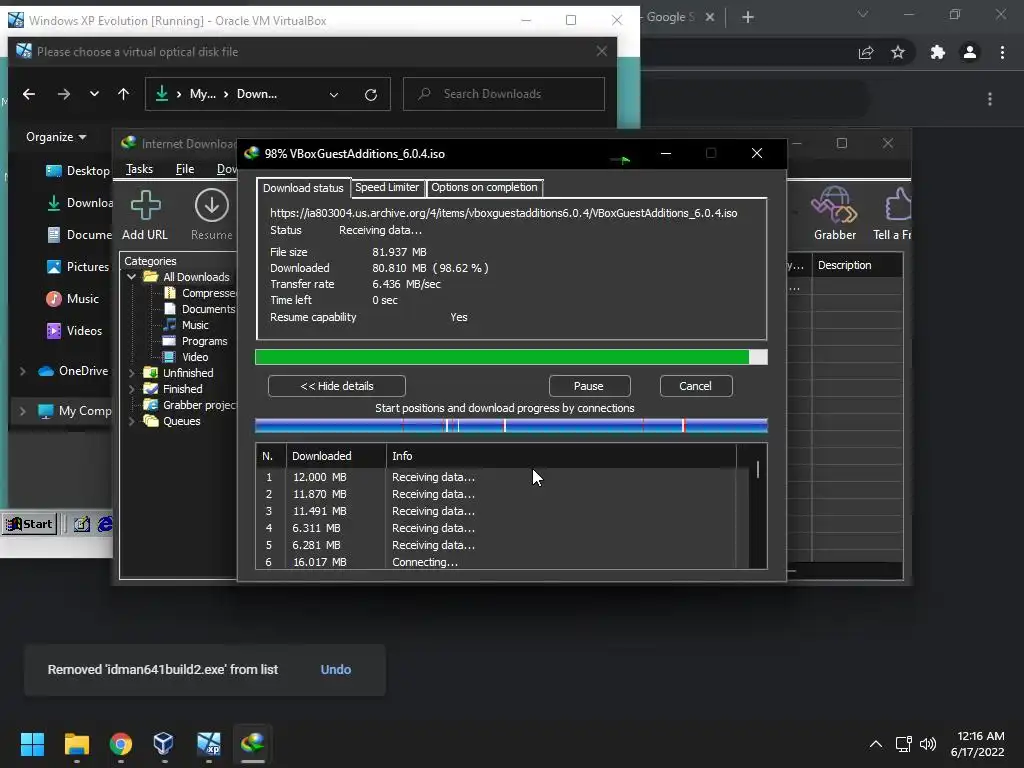Close the Google tab in Chrome
Screen dimensions: 1024x768
coord(710,17)
